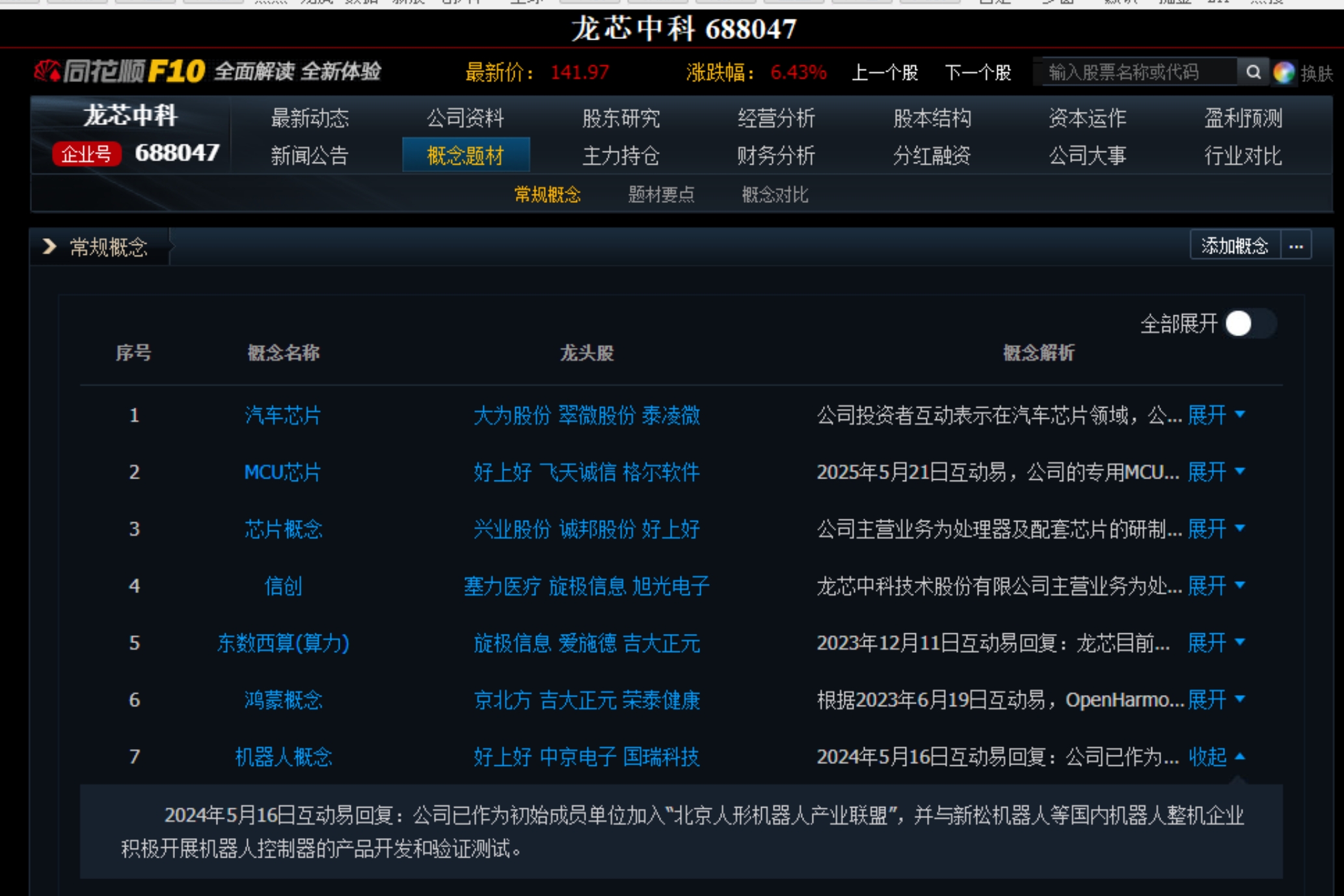Open leading stock 兴业股份
Viewport: 1344px width, 896px height.
(512, 529)
